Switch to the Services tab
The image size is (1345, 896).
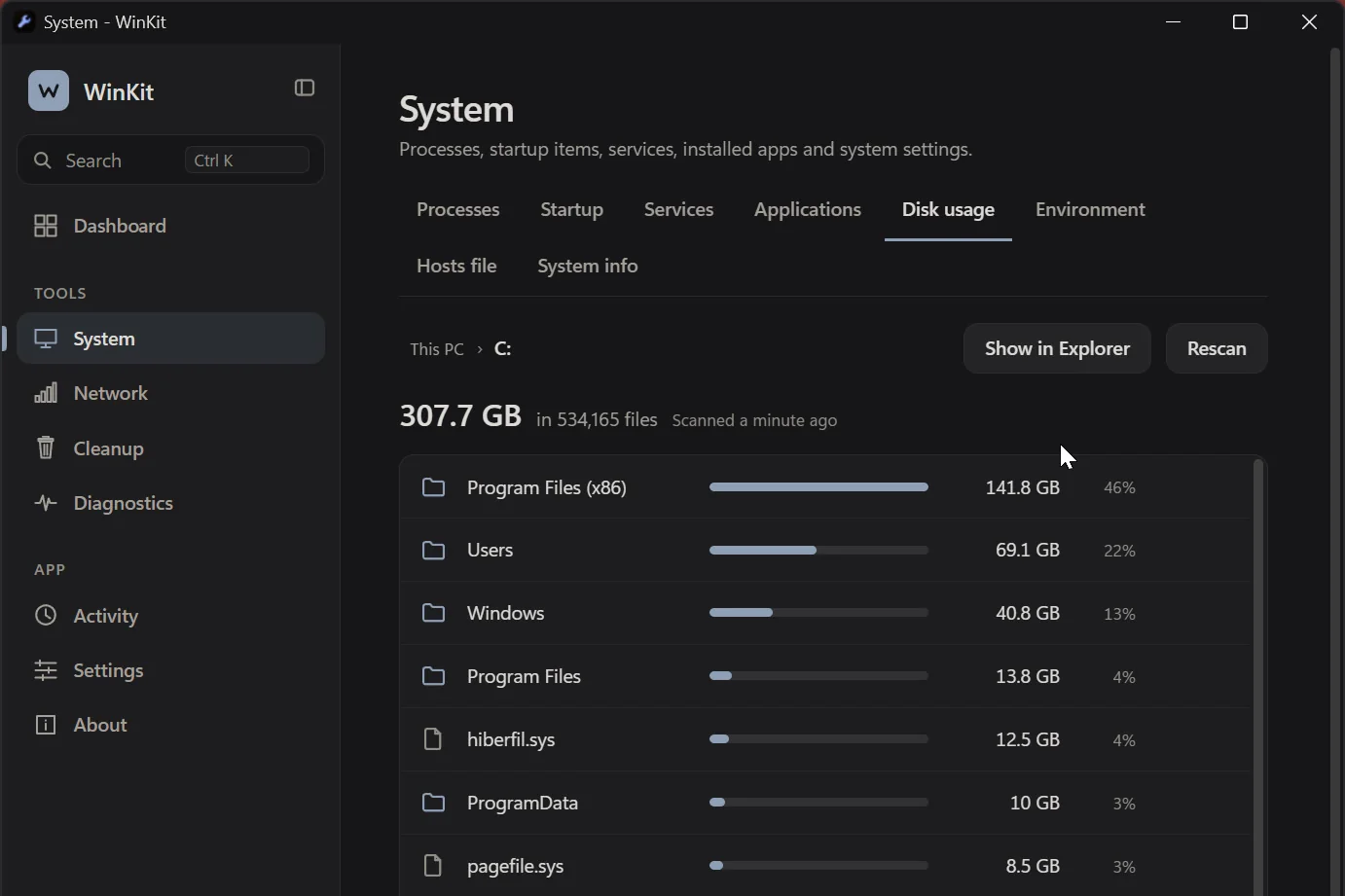[679, 210]
